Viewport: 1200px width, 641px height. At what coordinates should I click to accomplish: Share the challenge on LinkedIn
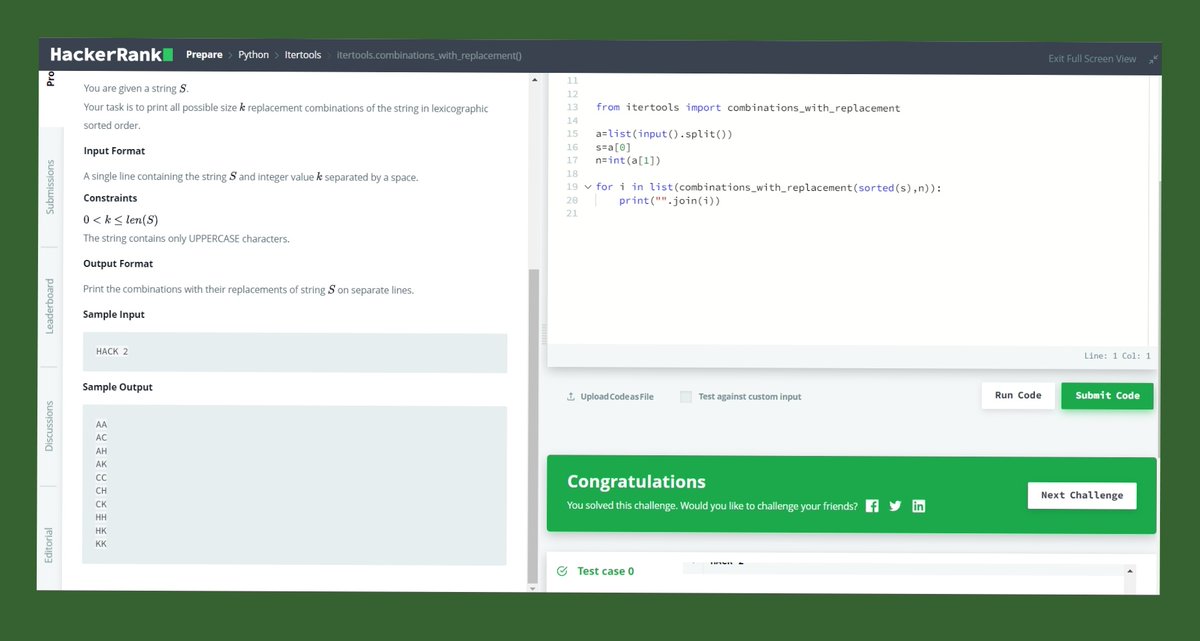pos(919,506)
